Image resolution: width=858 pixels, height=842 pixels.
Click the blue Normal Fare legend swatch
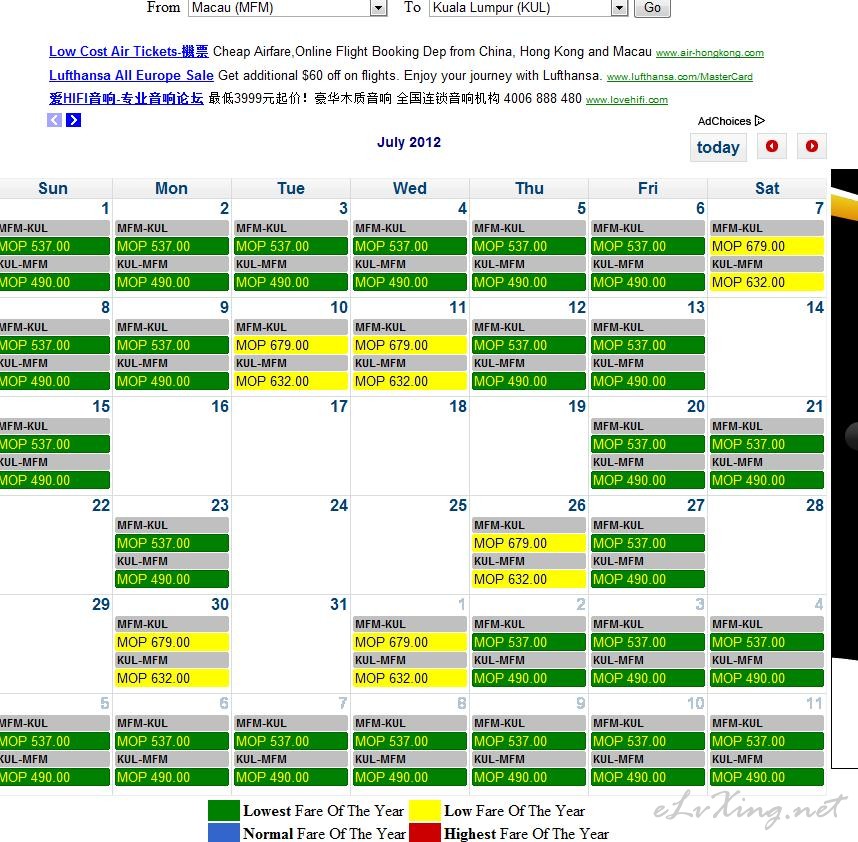pyautogui.click(x=224, y=833)
